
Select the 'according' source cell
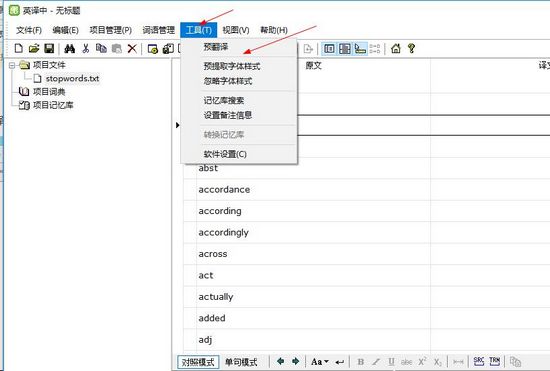click(313, 211)
